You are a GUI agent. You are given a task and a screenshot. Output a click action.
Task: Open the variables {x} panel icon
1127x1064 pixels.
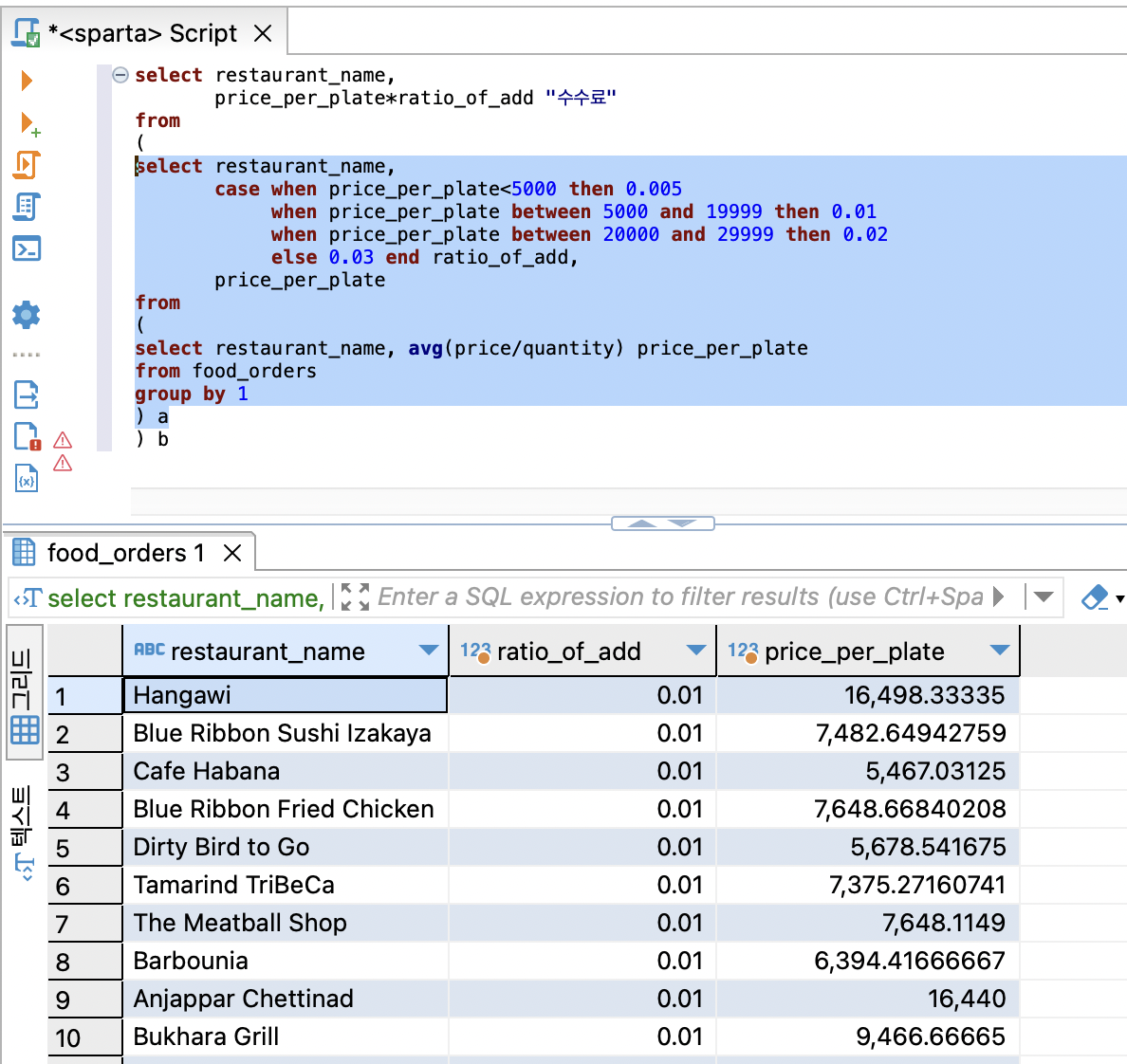point(27,478)
